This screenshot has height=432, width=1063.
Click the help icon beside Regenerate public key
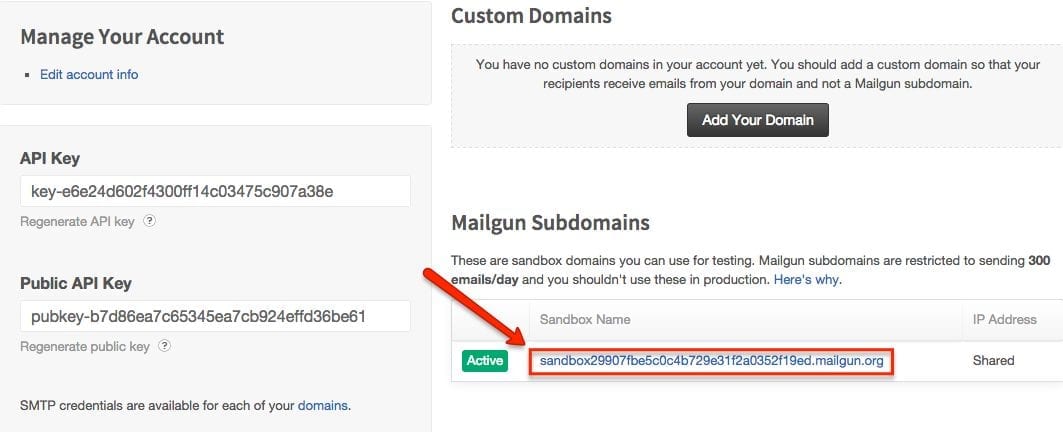(164, 346)
